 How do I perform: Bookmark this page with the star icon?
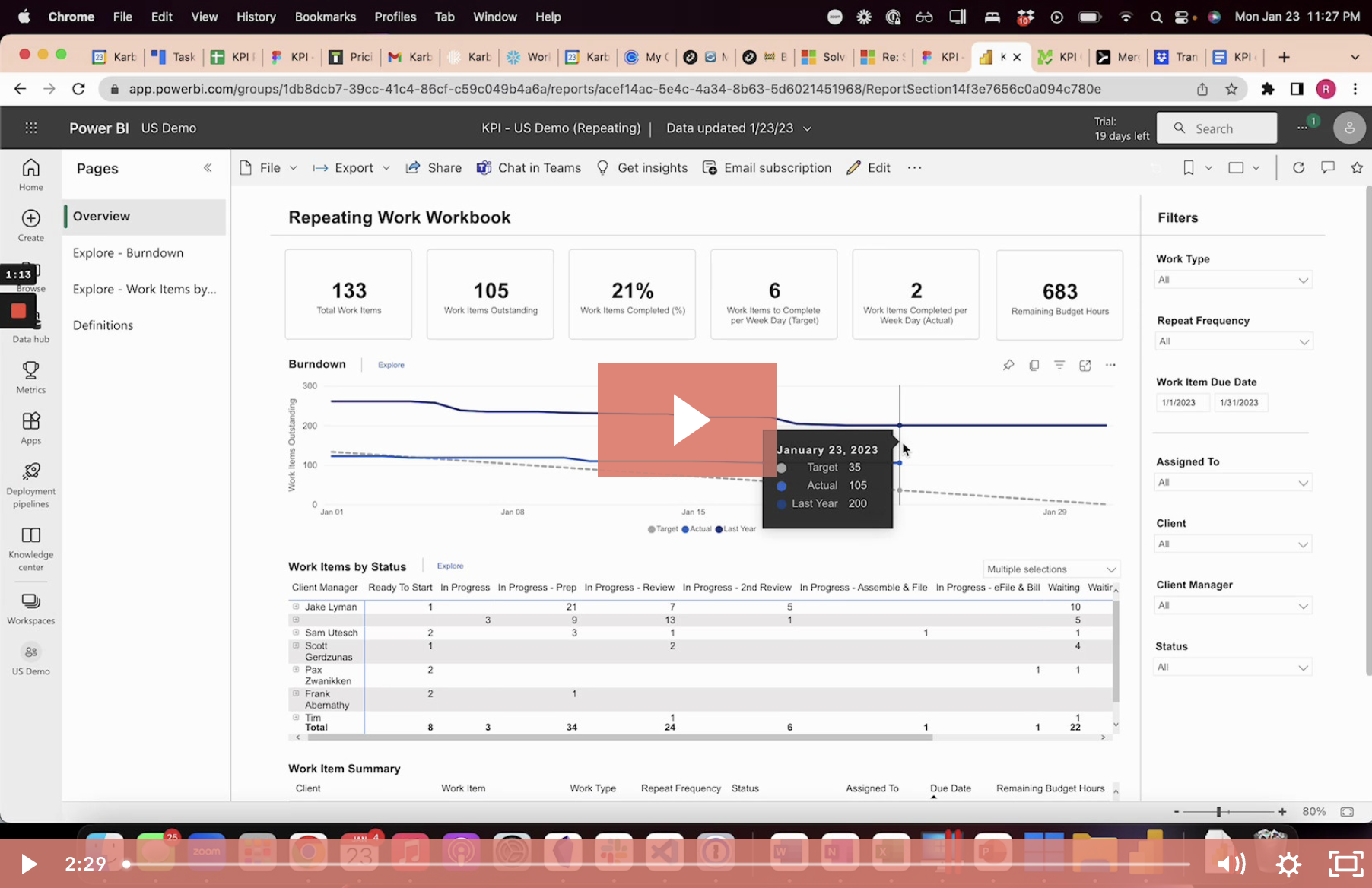point(1231,89)
